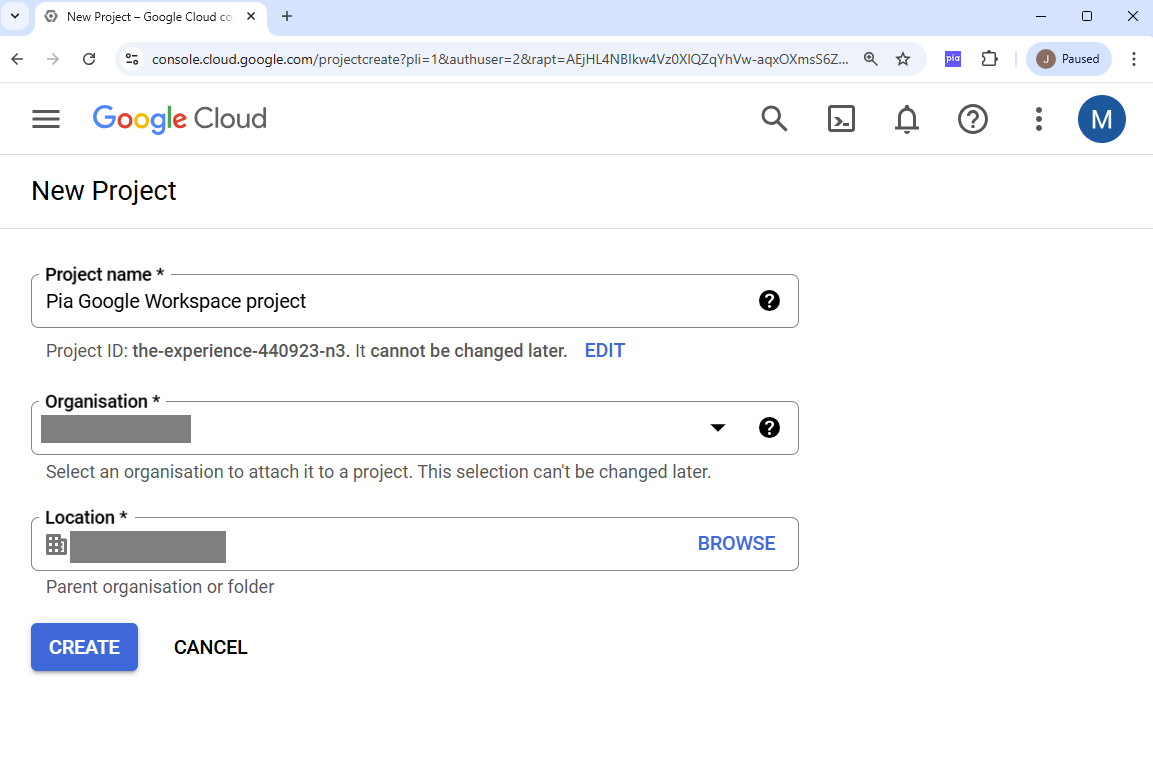Viewport: 1153px width, 773px height.
Task: Reload the page
Action: coord(89,59)
